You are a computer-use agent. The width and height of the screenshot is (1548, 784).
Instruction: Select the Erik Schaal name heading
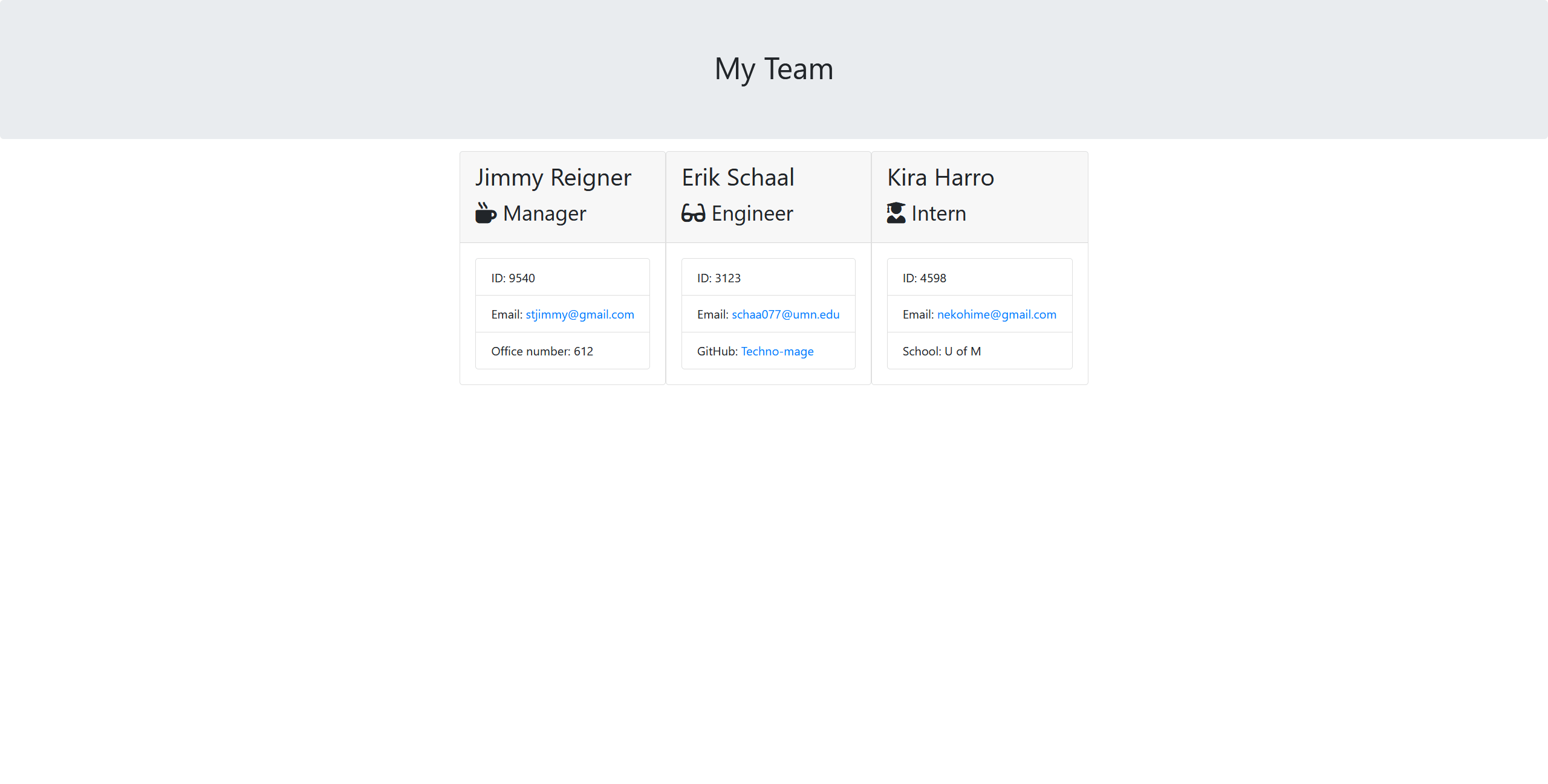coord(738,178)
